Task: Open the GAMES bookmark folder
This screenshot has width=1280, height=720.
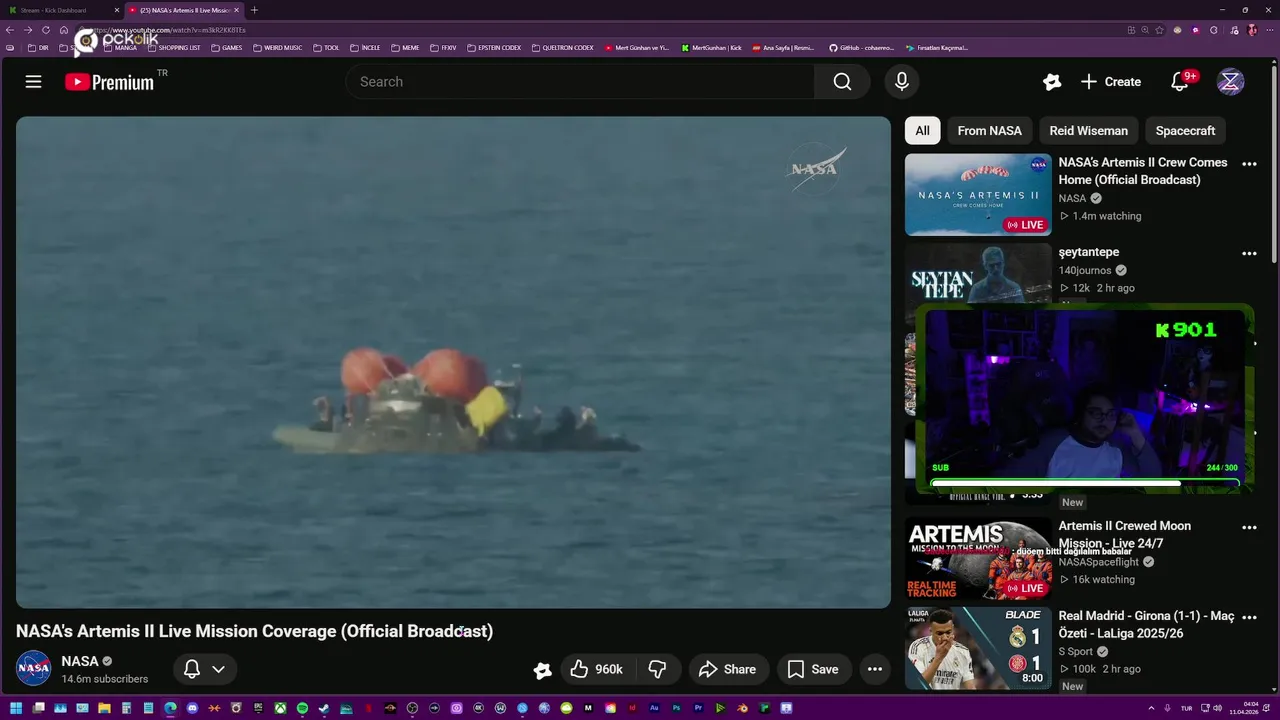Action: (x=226, y=47)
